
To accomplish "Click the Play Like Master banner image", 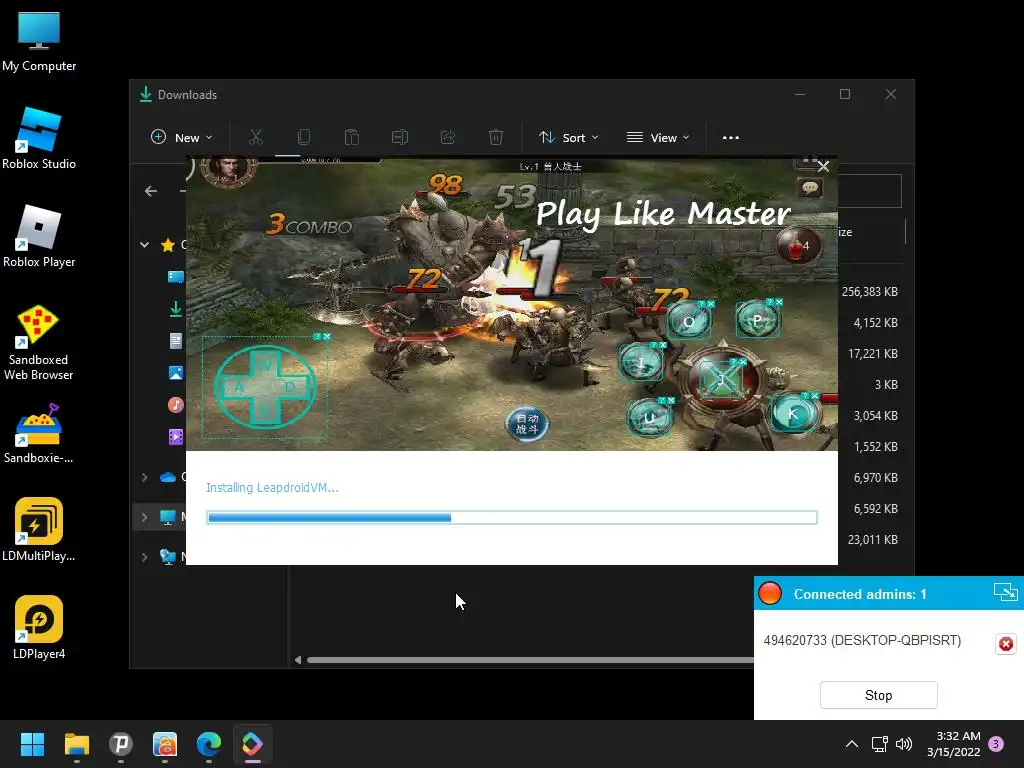I will (x=512, y=304).
